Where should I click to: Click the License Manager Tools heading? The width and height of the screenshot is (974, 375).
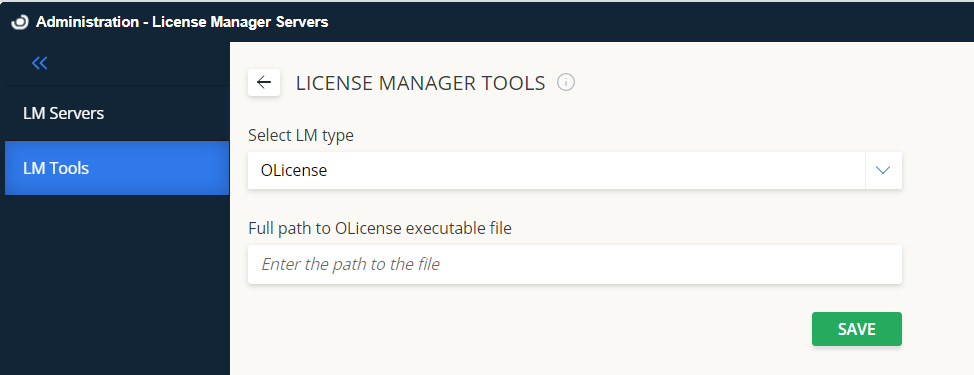421,83
